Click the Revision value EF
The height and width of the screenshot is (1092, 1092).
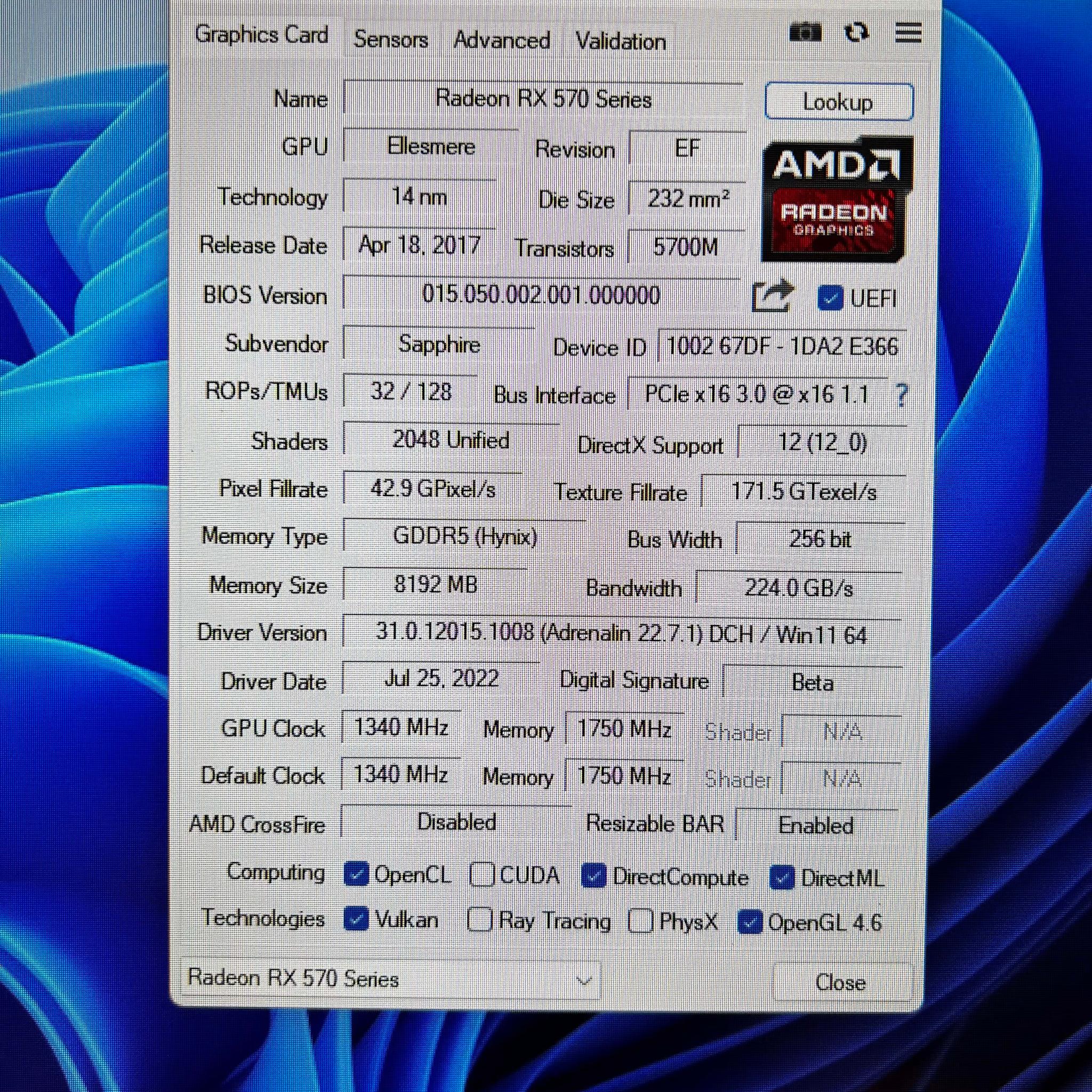pos(687,149)
